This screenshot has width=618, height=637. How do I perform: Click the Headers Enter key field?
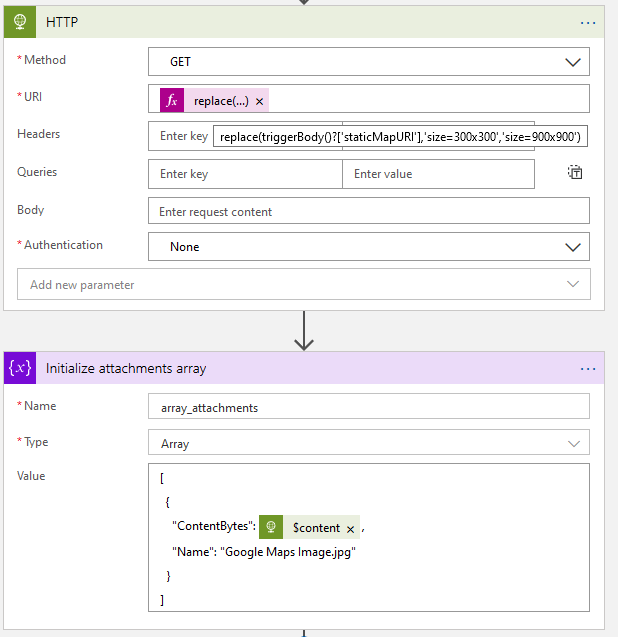coord(182,136)
